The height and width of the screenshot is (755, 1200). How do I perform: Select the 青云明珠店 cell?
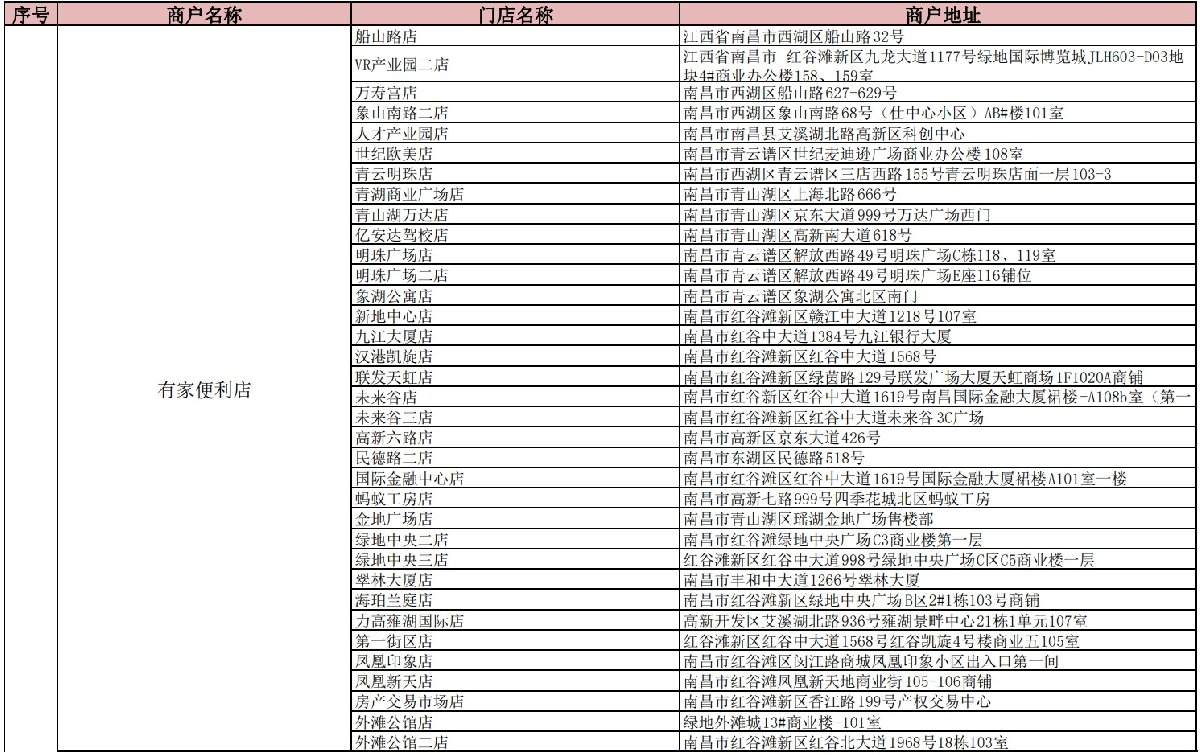coord(515,174)
